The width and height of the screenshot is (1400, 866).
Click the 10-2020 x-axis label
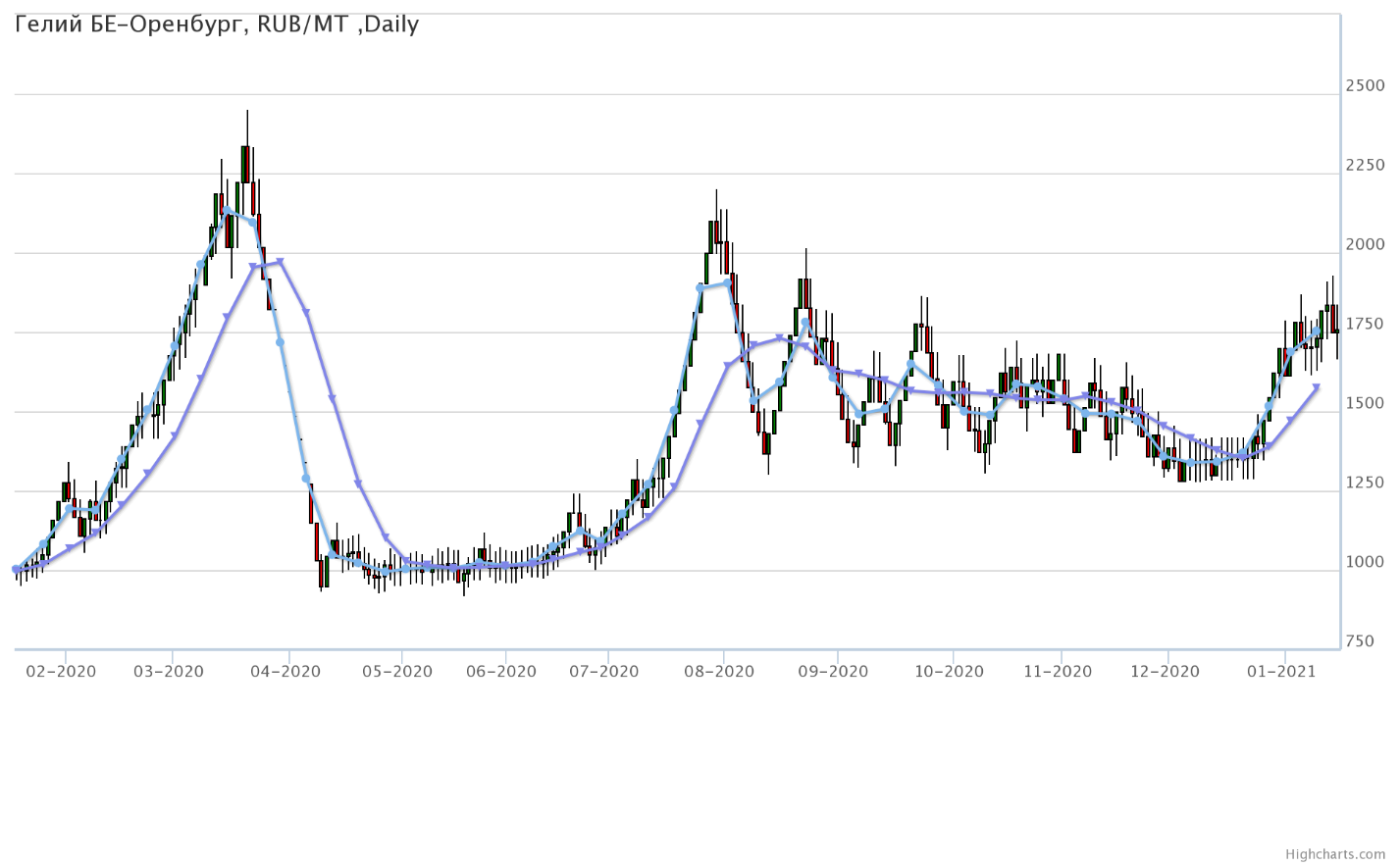click(949, 672)
